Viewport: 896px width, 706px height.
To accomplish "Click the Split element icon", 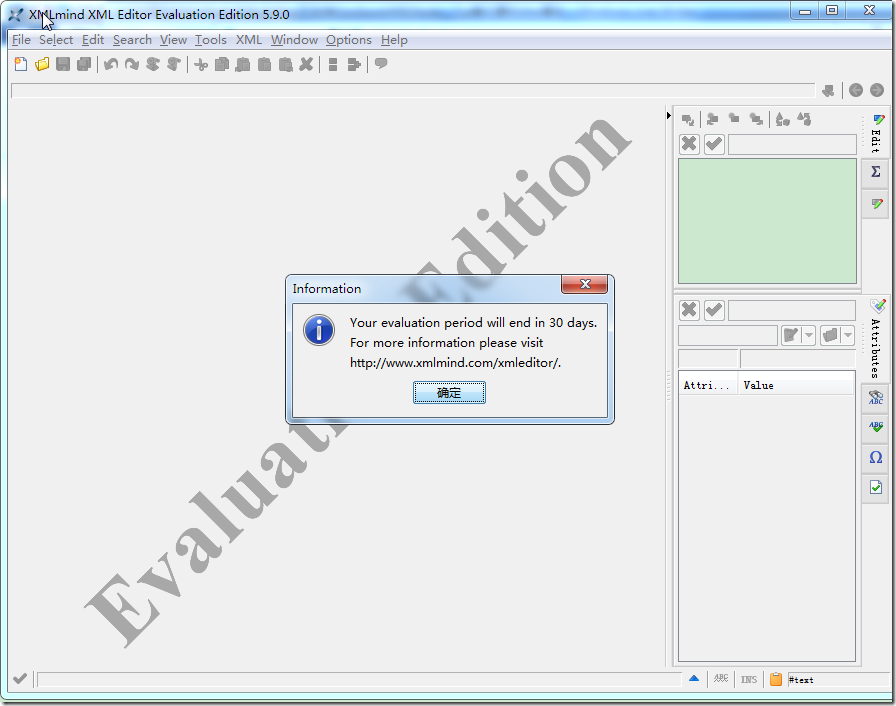I will [333, 65].
